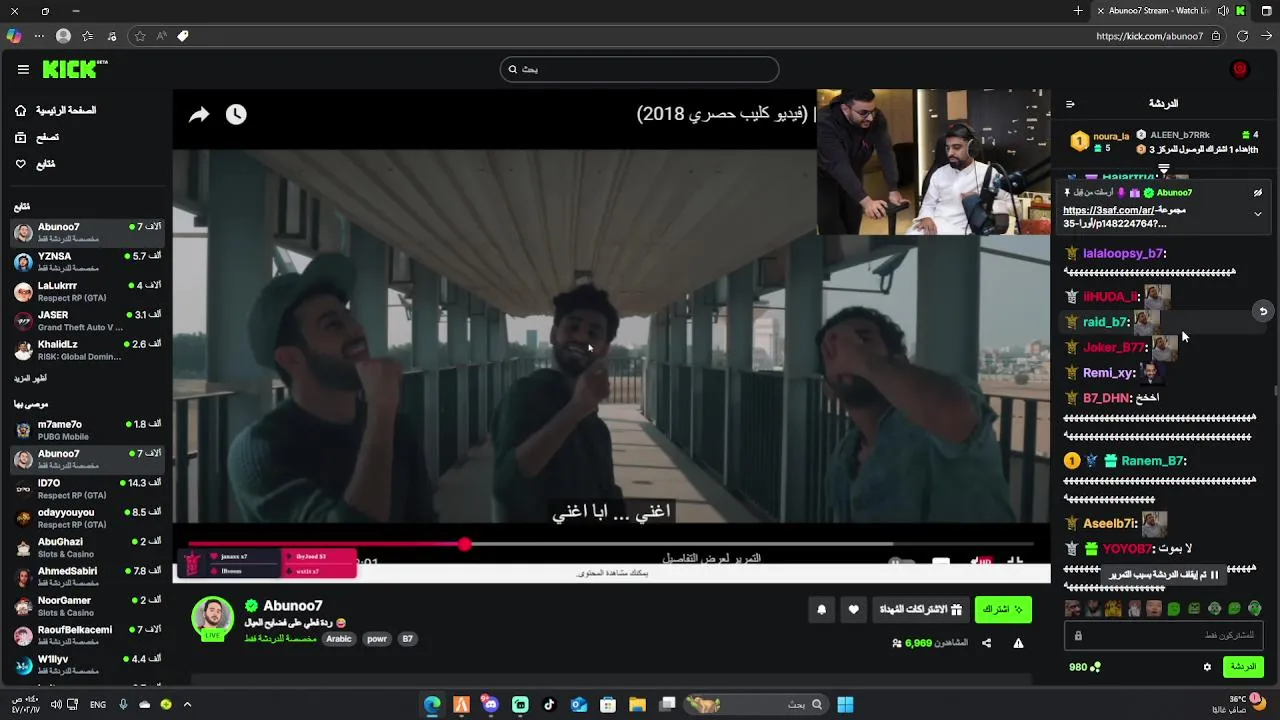The height and width of the screenshot is (720, 1280).
Task: Click the first green Kick emote in the quick emote row
Action: (x=1174, y=608)
